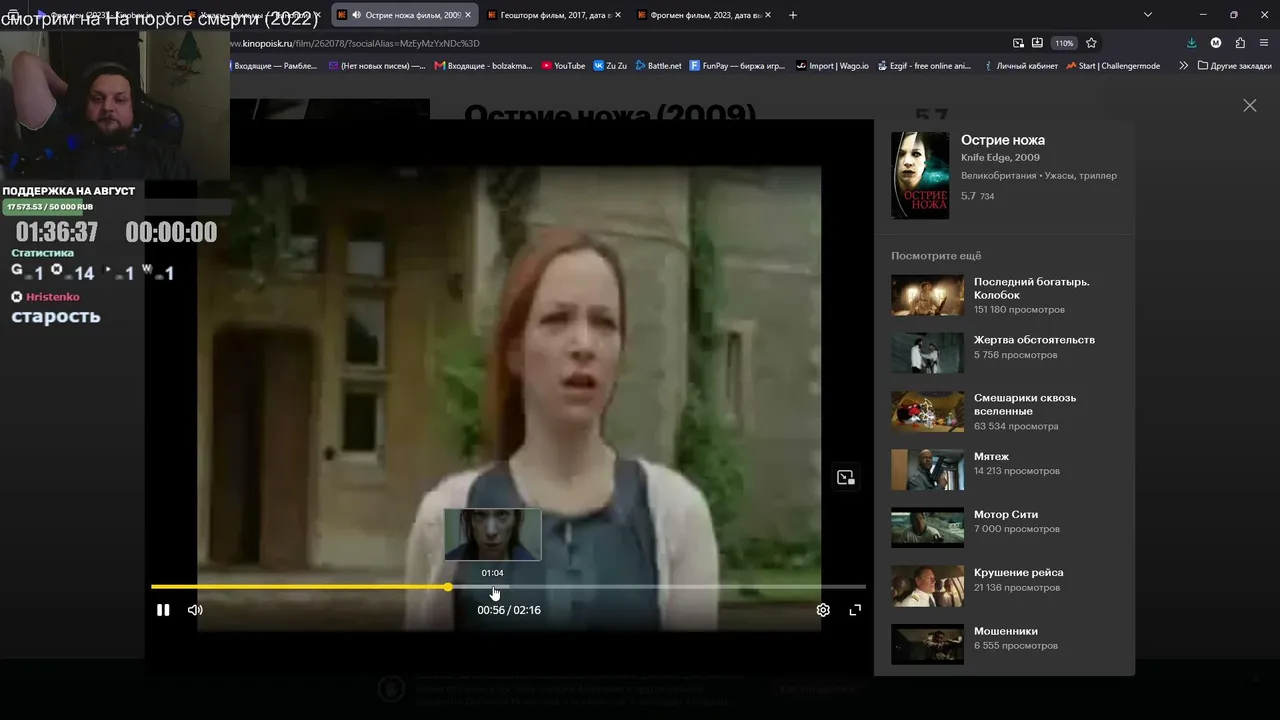
Task: Click the 5.7 rating in the sidebar
Action: (x=968, y=196)
